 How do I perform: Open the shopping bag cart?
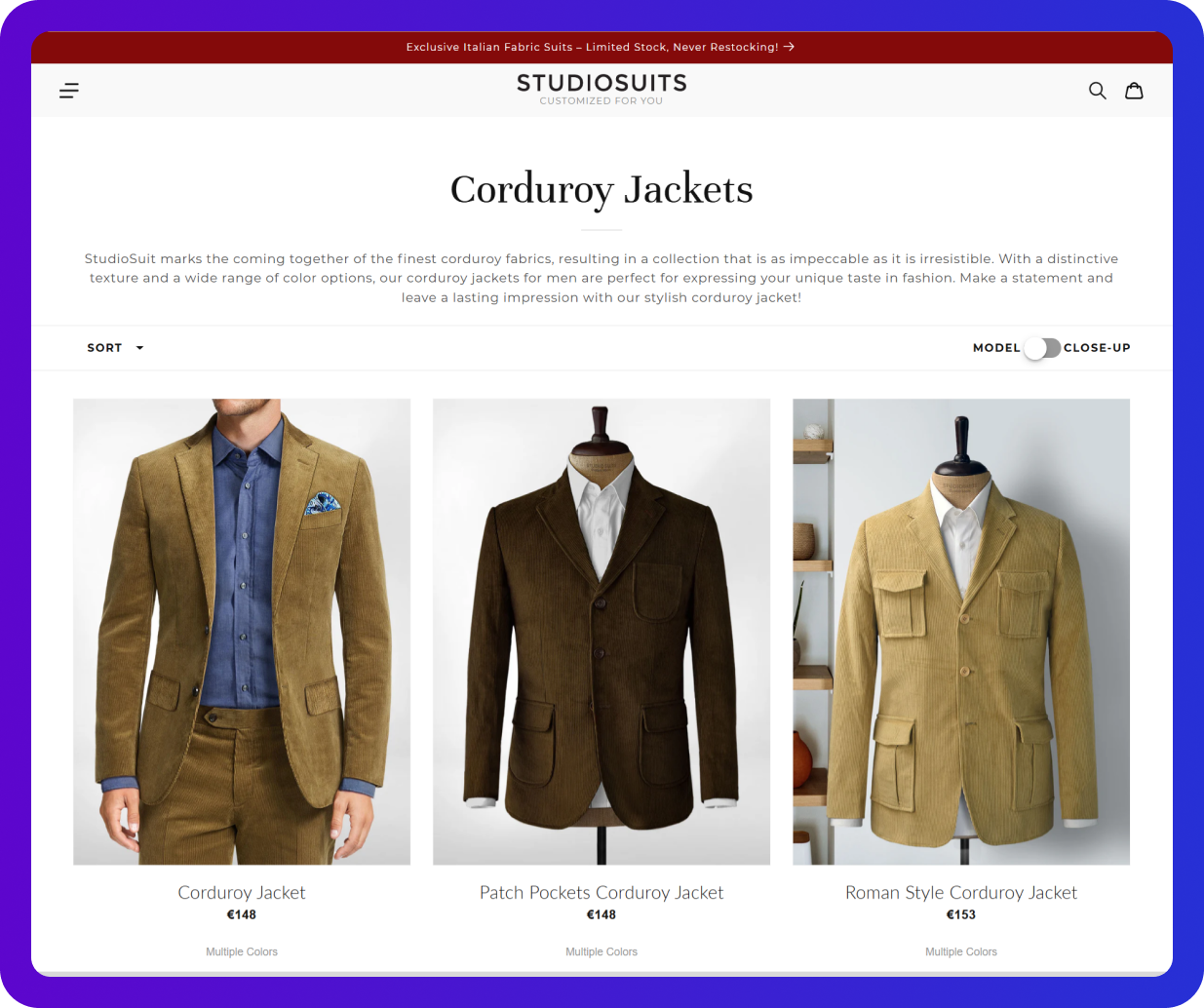pyautogui.click(x=1134, y=91)
